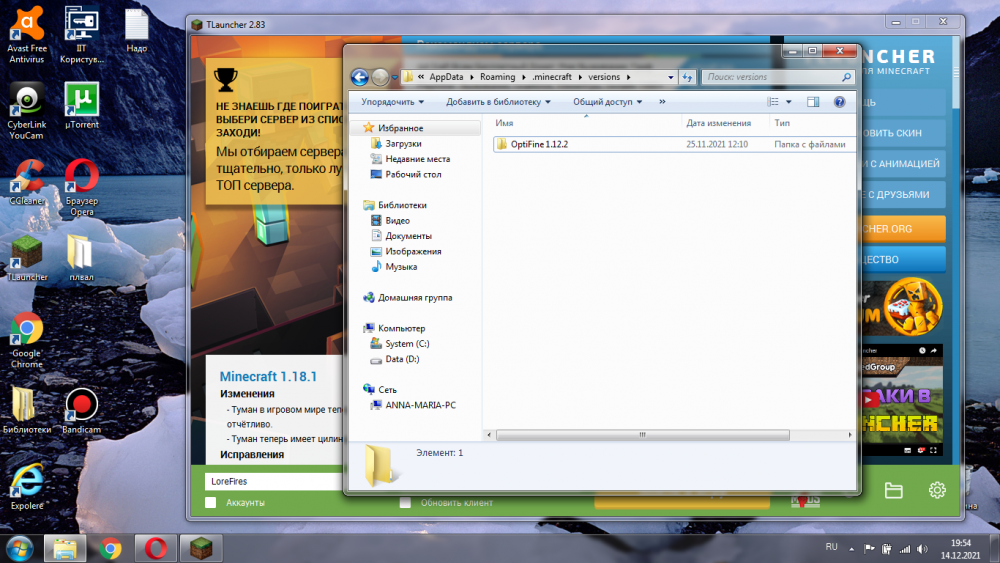This screenshot has height=563, width=1000.
Task: Select Избранное in navigation pane
Action: pos(401,128)
